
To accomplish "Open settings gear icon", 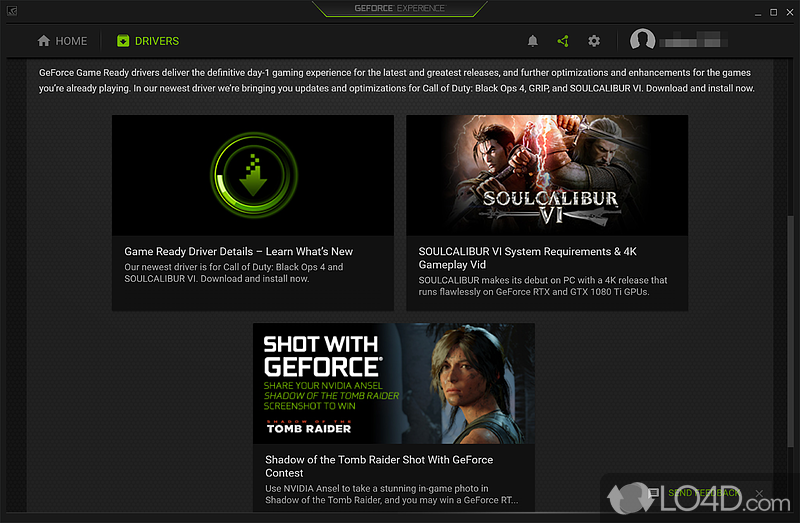I will click(x=594, y=41).
